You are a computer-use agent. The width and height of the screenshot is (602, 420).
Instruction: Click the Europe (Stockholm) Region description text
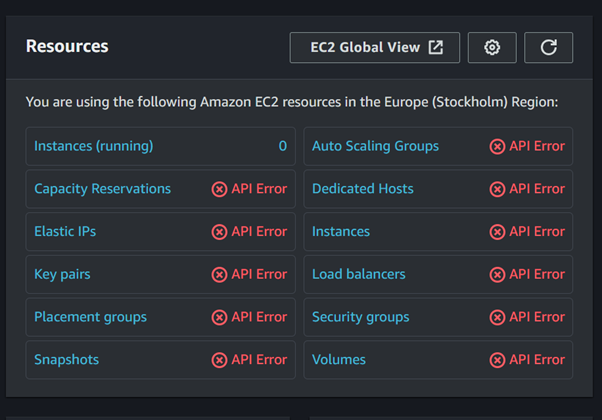tap(292, 102)
